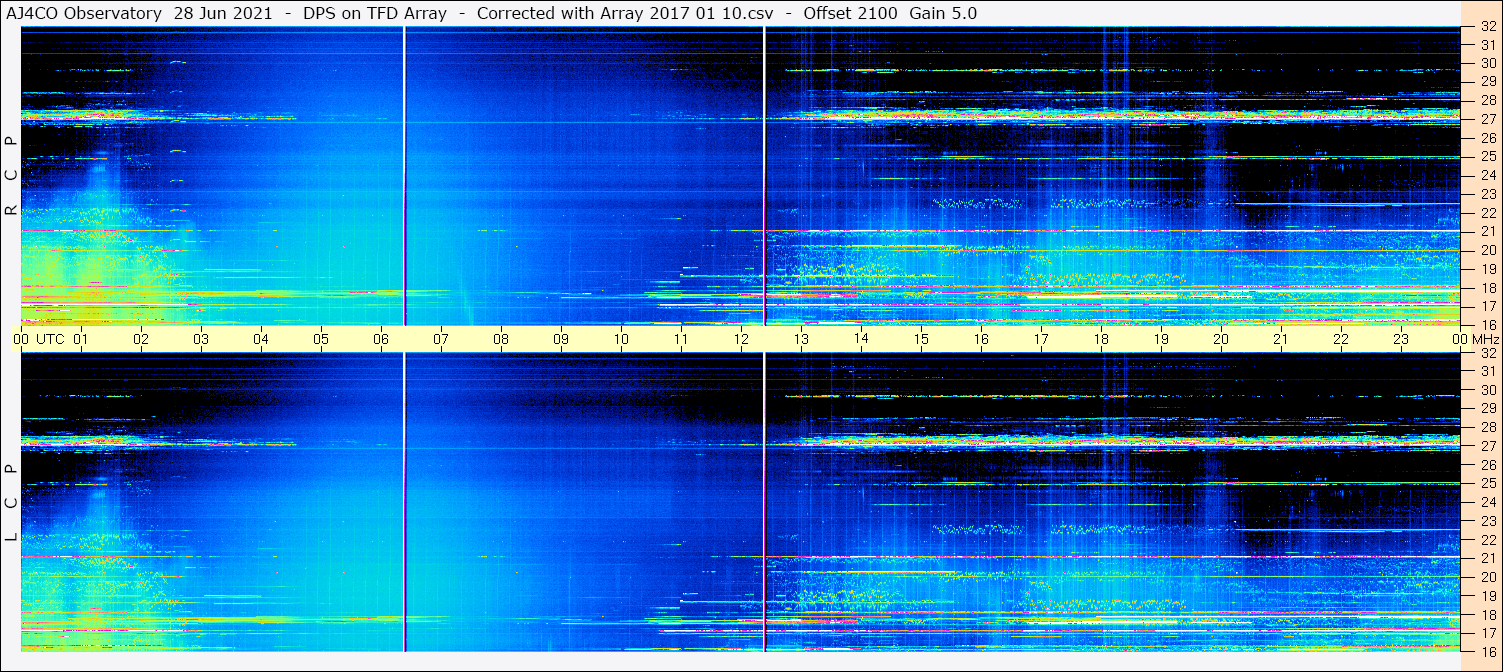
Task: Select the 18 hour tick on time axis
Action: (x=1100, y=339)
